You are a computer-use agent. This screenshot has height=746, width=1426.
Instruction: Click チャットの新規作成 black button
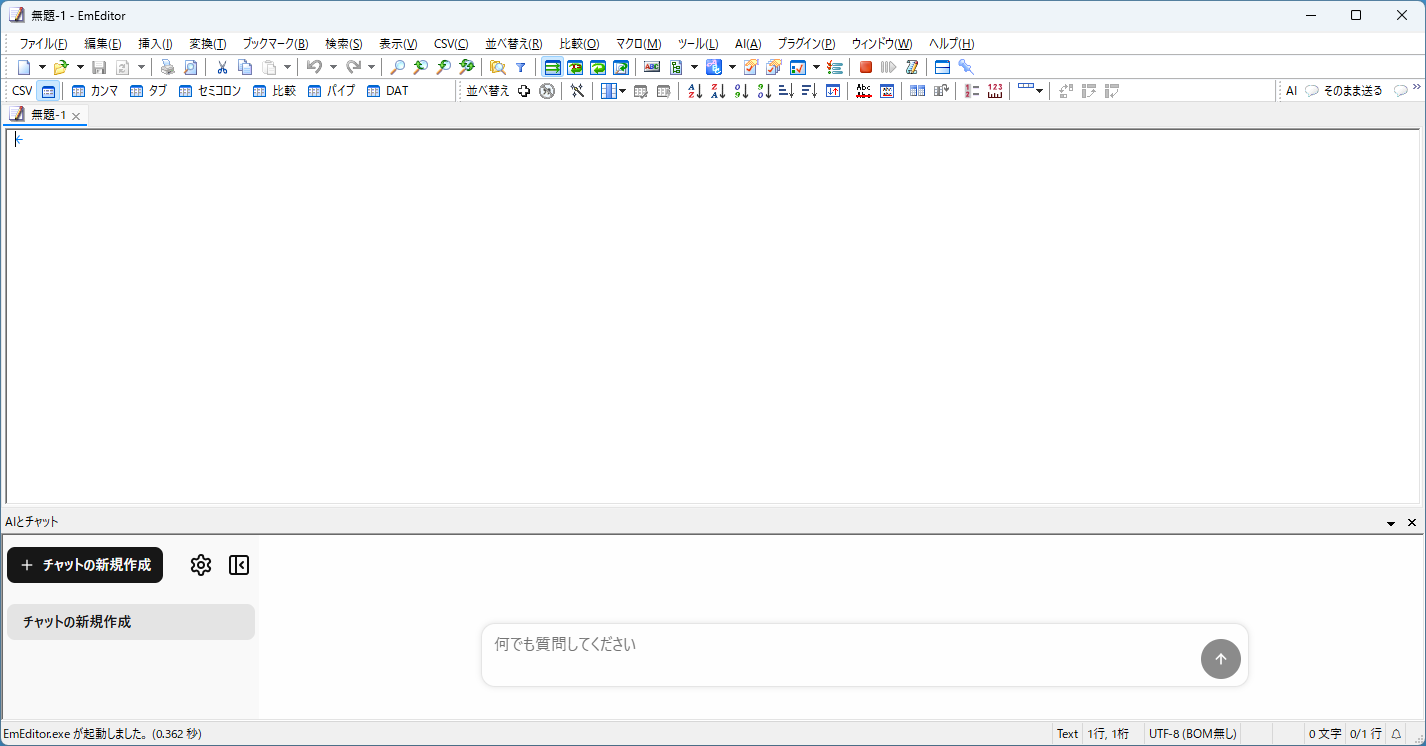85,565
